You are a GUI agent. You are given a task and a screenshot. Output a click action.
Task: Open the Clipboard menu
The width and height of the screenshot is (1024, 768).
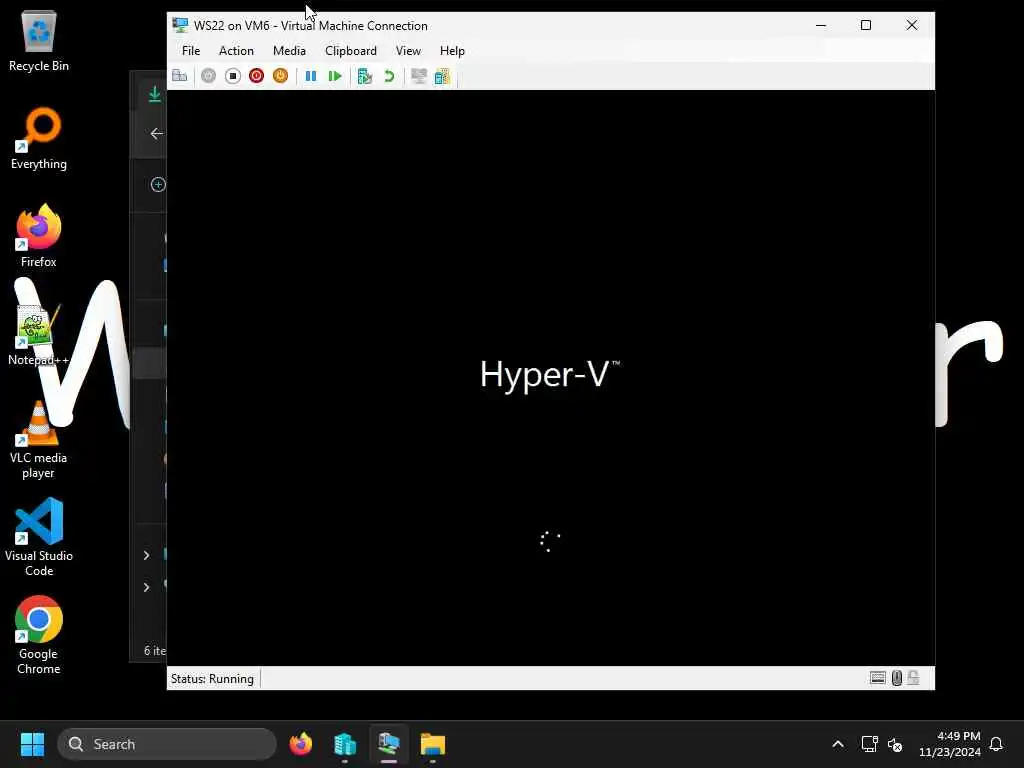(x=351, y=51)
